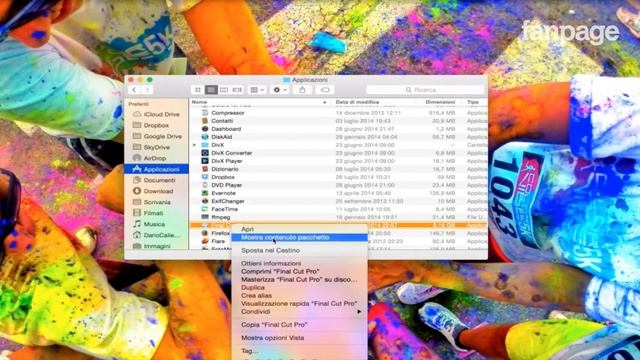Switch to list view in Finder toolbar

(x=211, y=90)
